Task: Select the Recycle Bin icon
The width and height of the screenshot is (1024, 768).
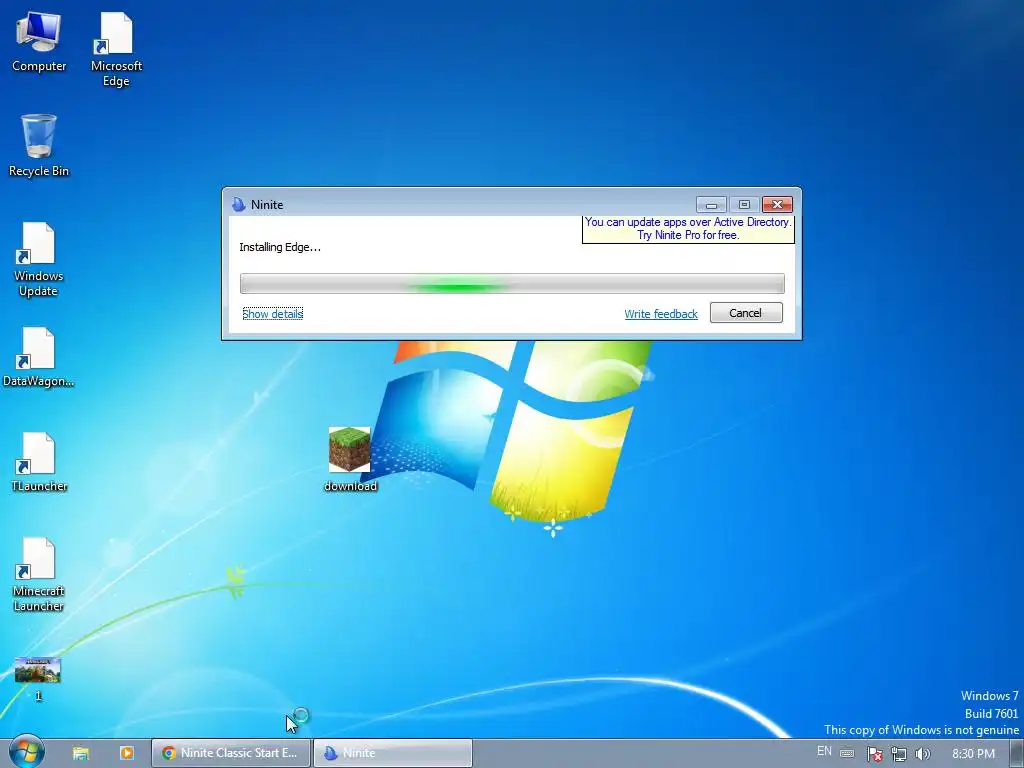Action: pos(39,145)
